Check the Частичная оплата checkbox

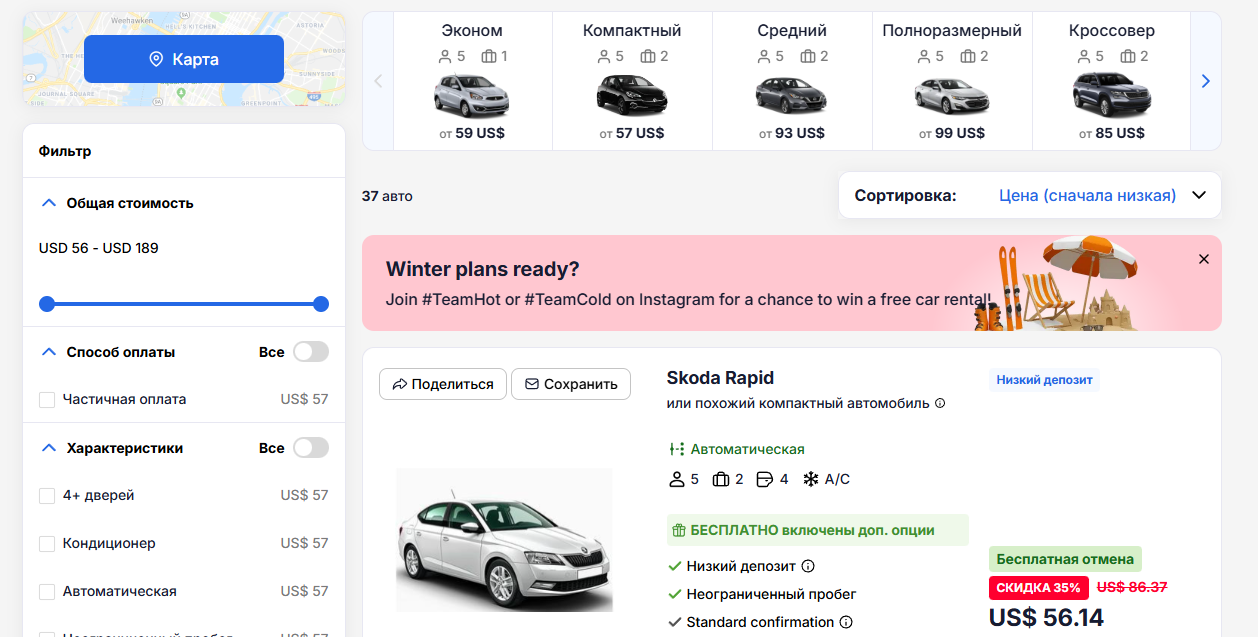click(46, 399)
